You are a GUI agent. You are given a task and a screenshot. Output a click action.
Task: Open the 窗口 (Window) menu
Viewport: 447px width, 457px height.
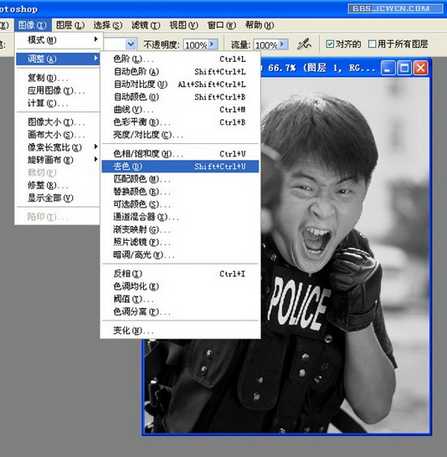[221, 25]
